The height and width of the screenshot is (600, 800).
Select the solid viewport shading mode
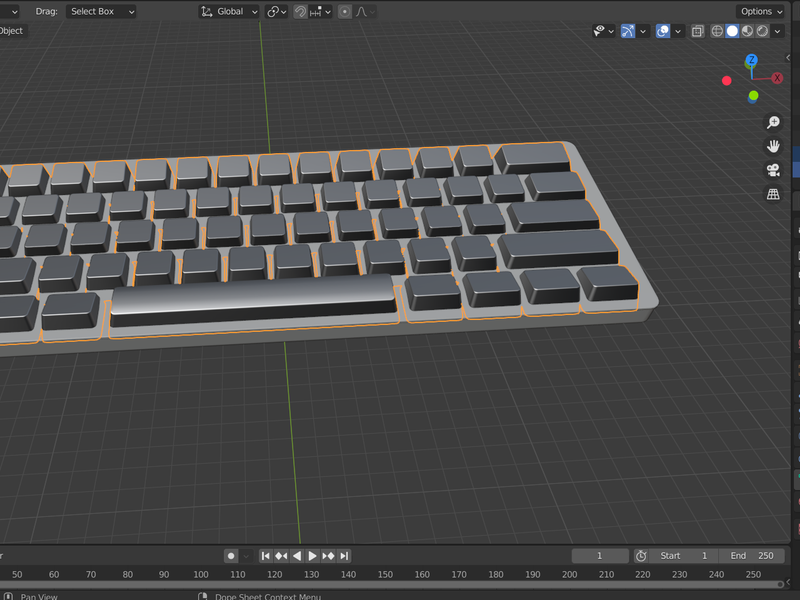point(732,31)
